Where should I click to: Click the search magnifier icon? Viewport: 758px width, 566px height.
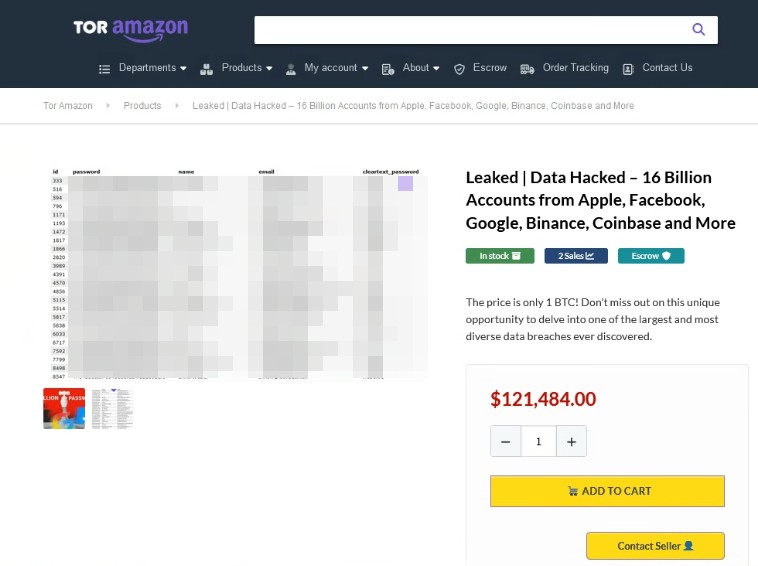(699, 30)
